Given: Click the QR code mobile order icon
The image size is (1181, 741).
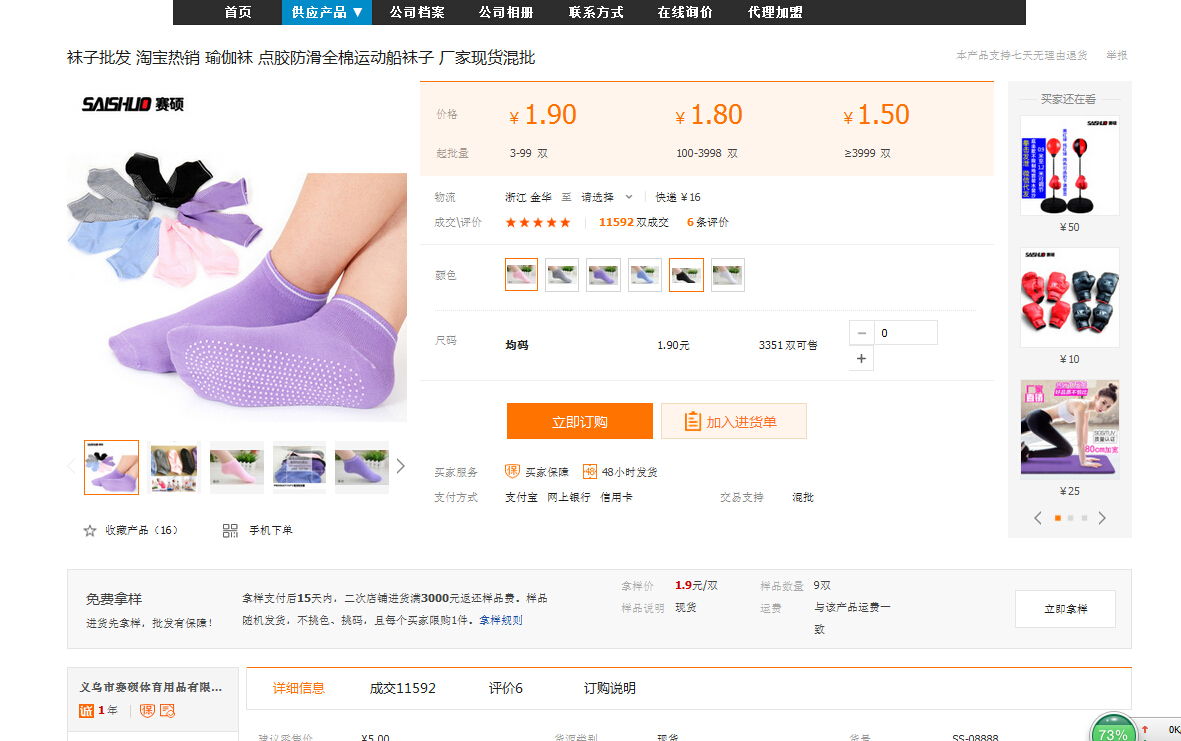Looking at the screenshot, I should 230,531.
